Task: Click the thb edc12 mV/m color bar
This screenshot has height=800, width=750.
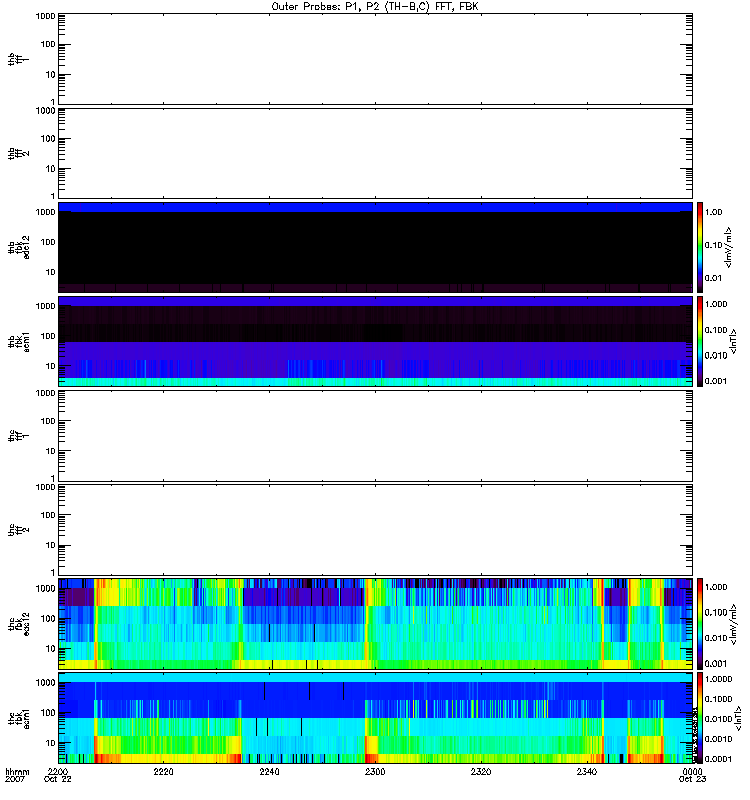Action: (701, 247)
